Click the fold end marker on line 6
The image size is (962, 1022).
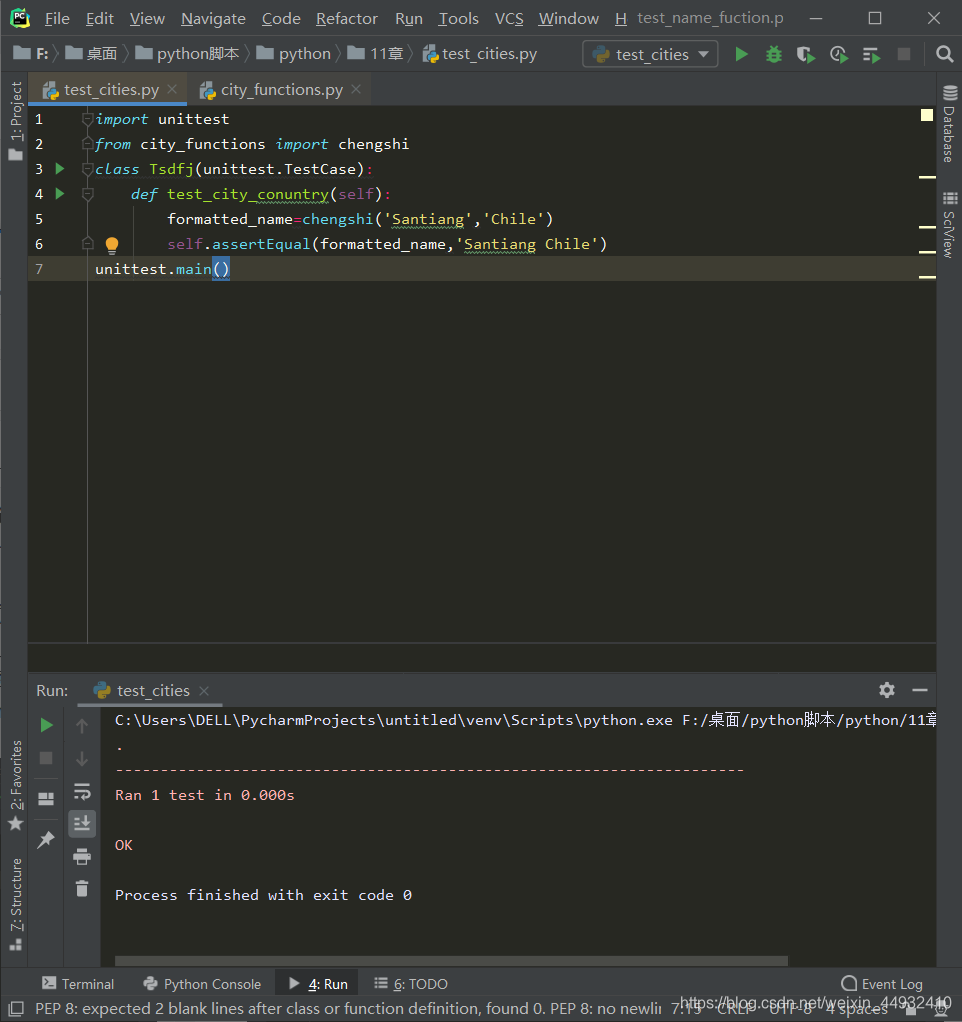[x=87, y=244]
